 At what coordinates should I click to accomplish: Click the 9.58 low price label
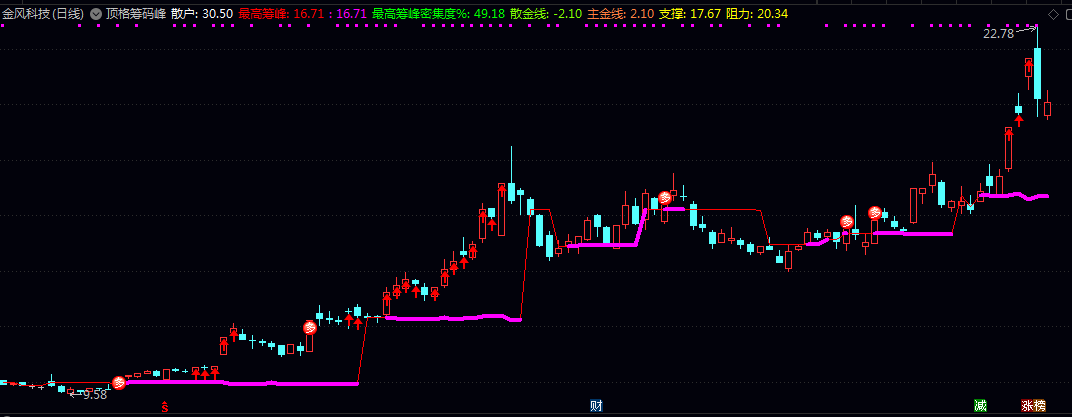click(x=95, y=394)
